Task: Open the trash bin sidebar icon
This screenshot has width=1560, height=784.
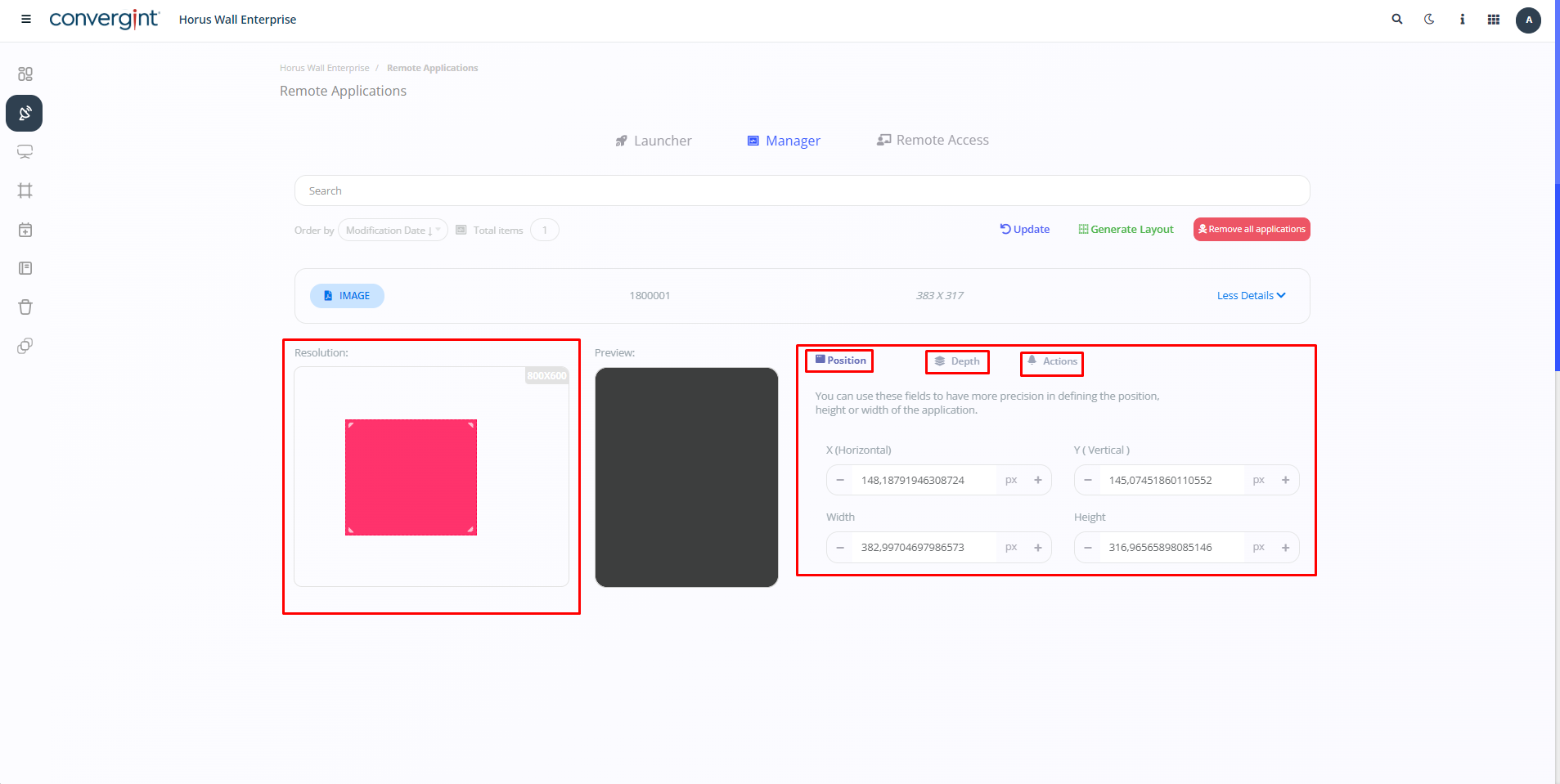Action: pos(25,307)
